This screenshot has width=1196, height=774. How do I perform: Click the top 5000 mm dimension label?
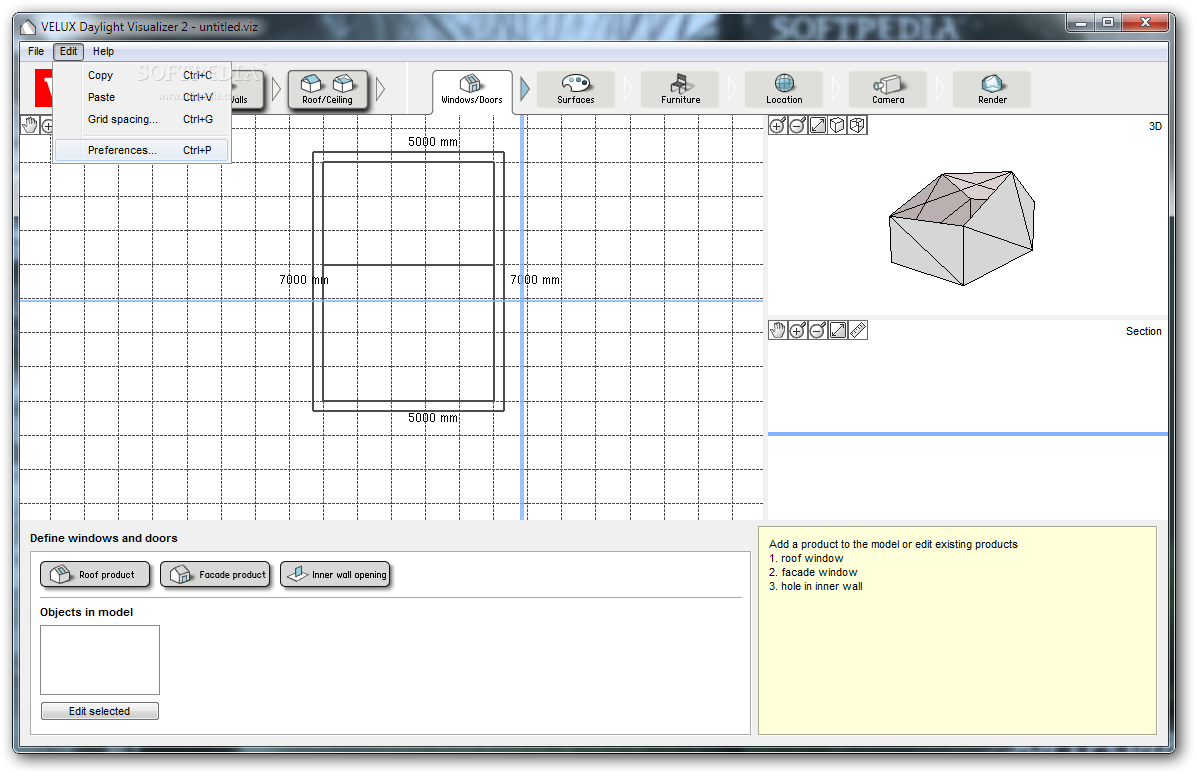point(433,142)
